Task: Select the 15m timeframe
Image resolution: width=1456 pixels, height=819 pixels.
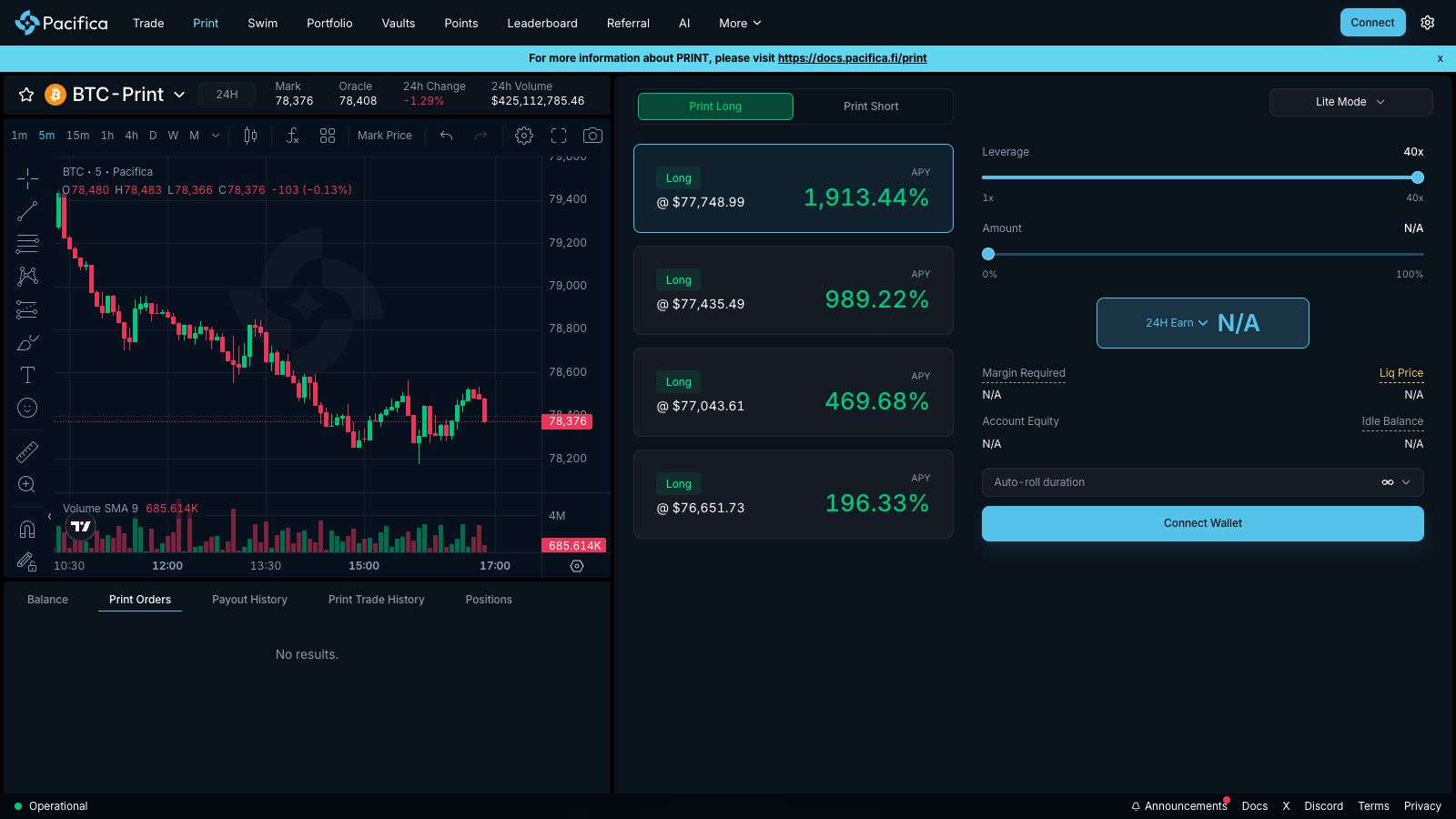Action: click(x=78, y=136)
